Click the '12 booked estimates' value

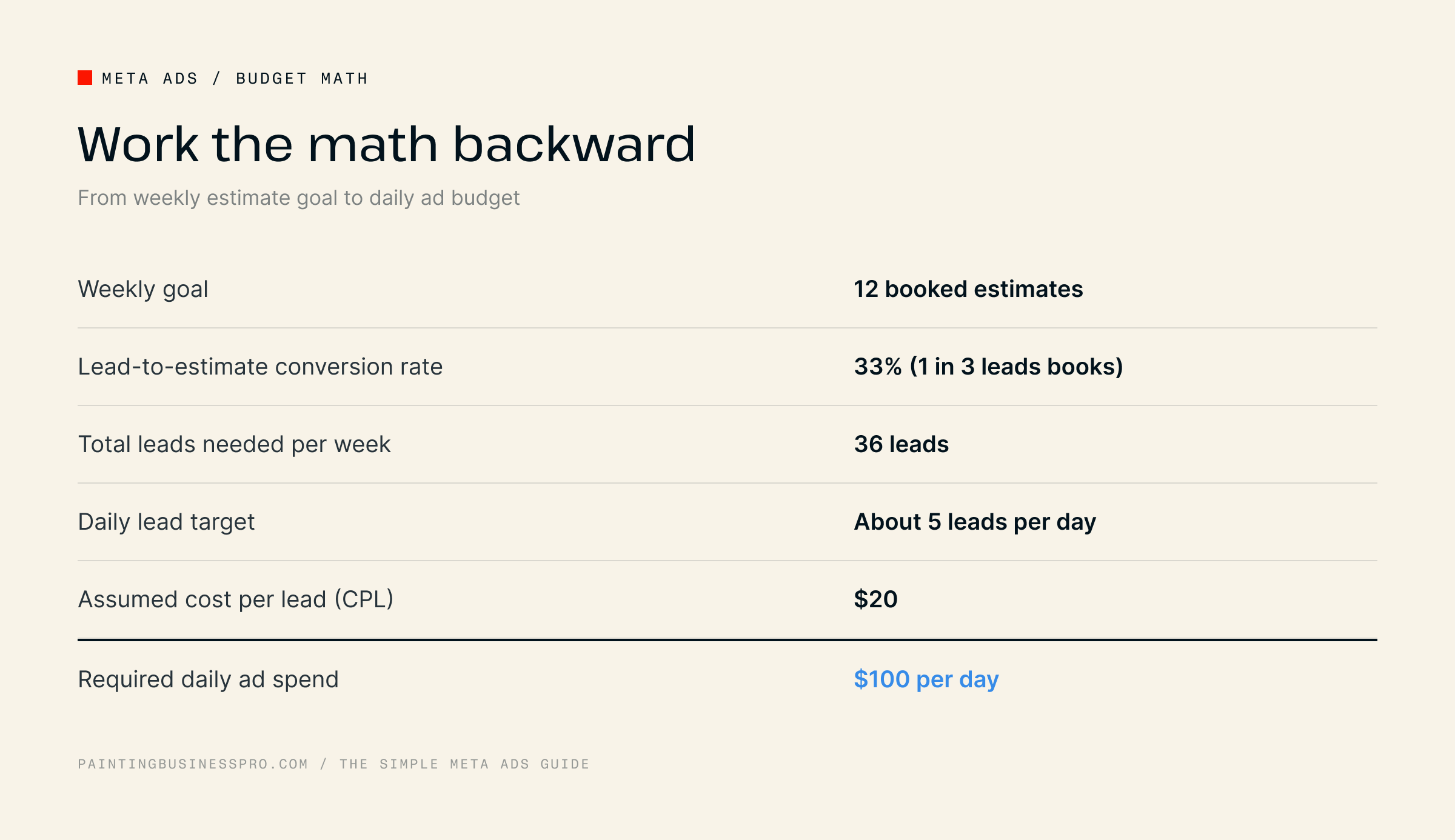click(x=968, y=289)
